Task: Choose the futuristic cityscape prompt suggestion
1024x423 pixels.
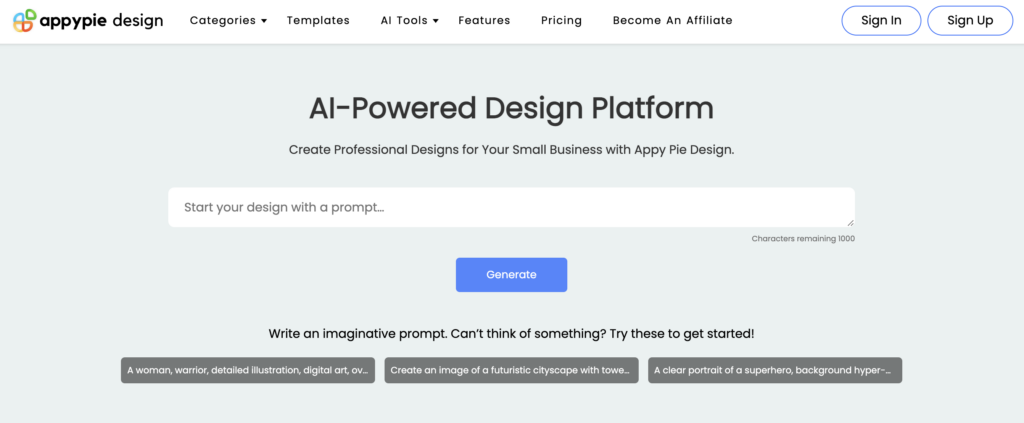Action: [511, 370]
